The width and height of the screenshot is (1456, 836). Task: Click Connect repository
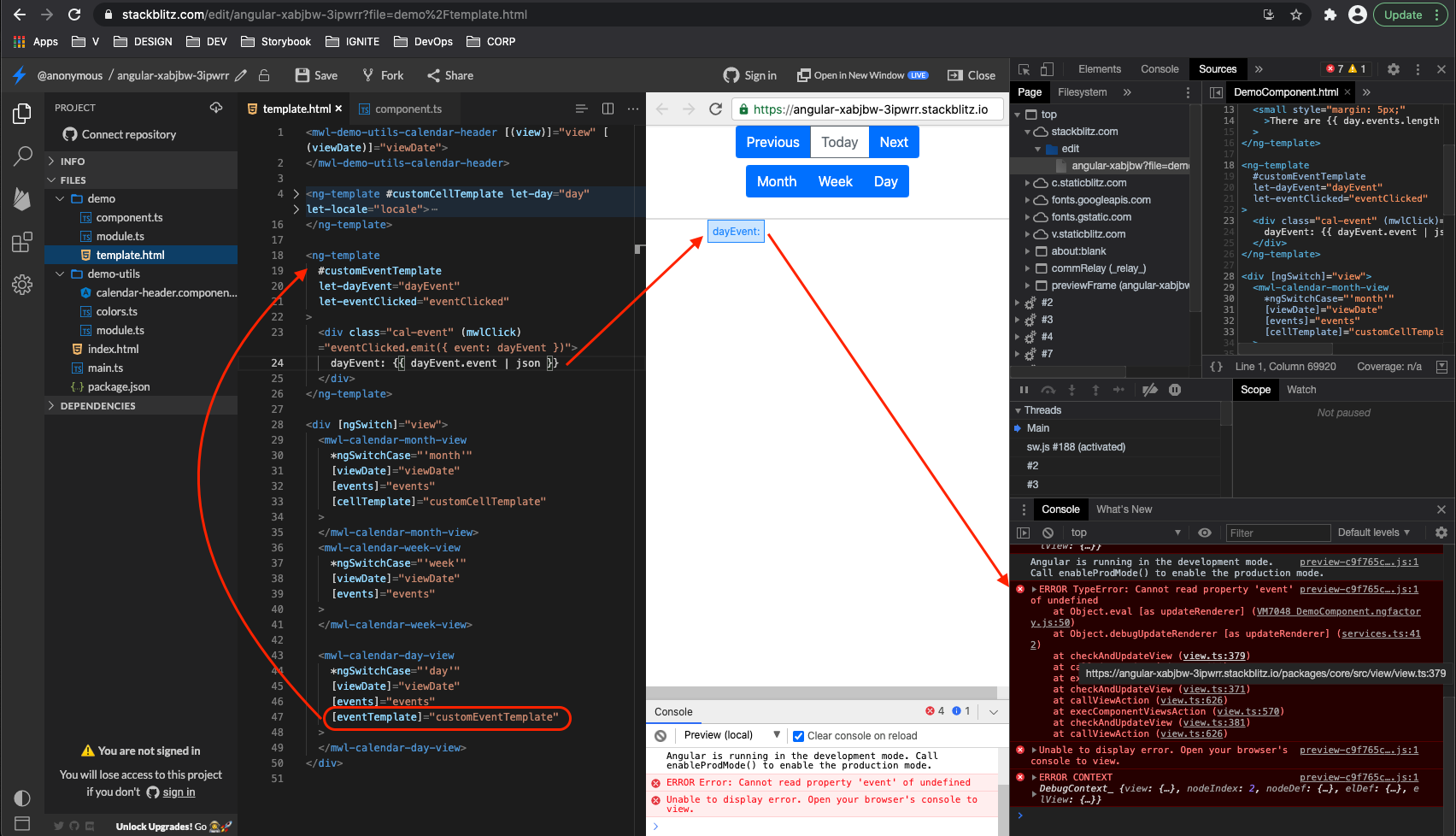(x=120, y=134)
